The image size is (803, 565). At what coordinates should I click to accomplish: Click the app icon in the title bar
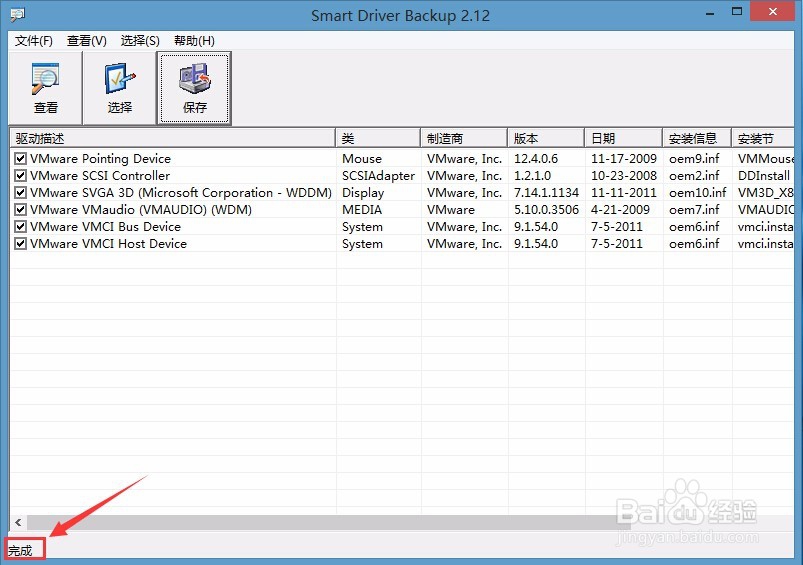(x=17, y=15)
